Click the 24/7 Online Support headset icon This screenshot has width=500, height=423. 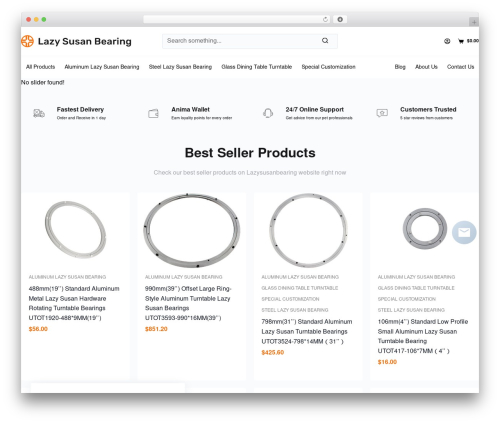[268, 113]
